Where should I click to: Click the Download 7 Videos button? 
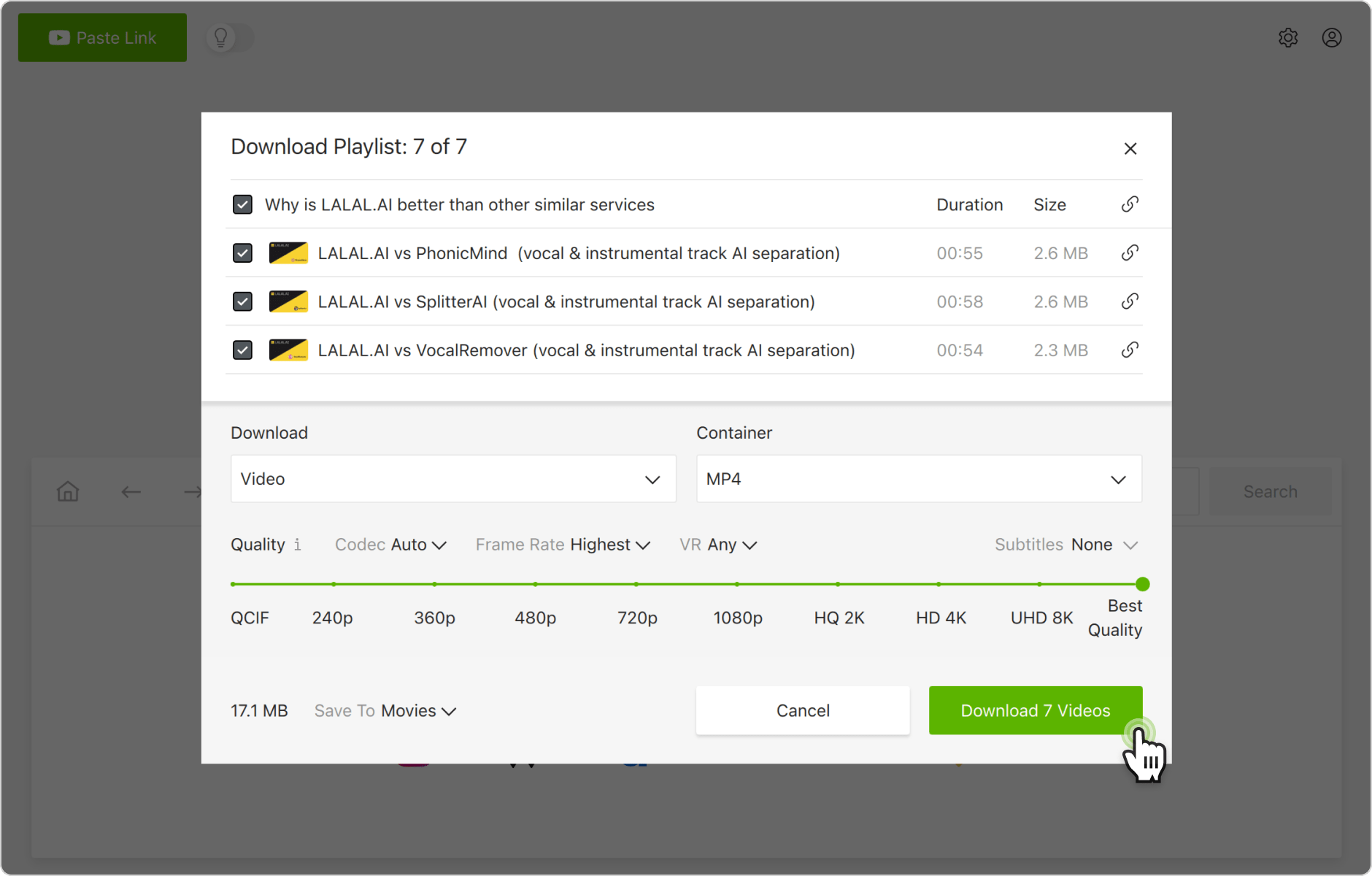coord(1035,710)
